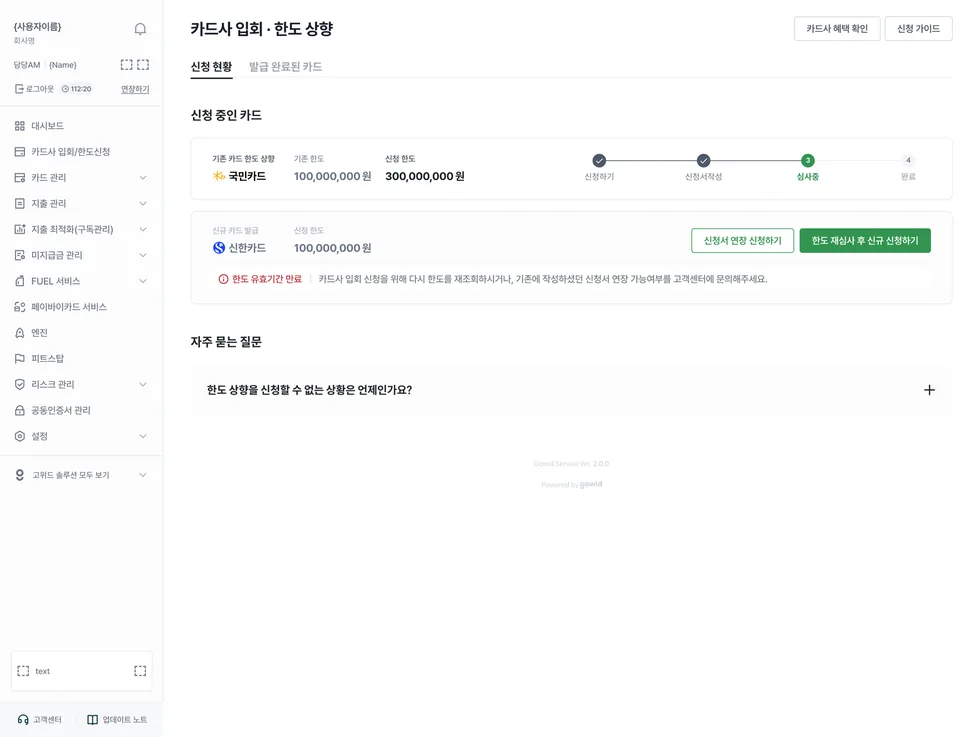Screen dimensions: 980x737
Task: Open 업데이트 노트 book icon
Action: click(92, 719)
